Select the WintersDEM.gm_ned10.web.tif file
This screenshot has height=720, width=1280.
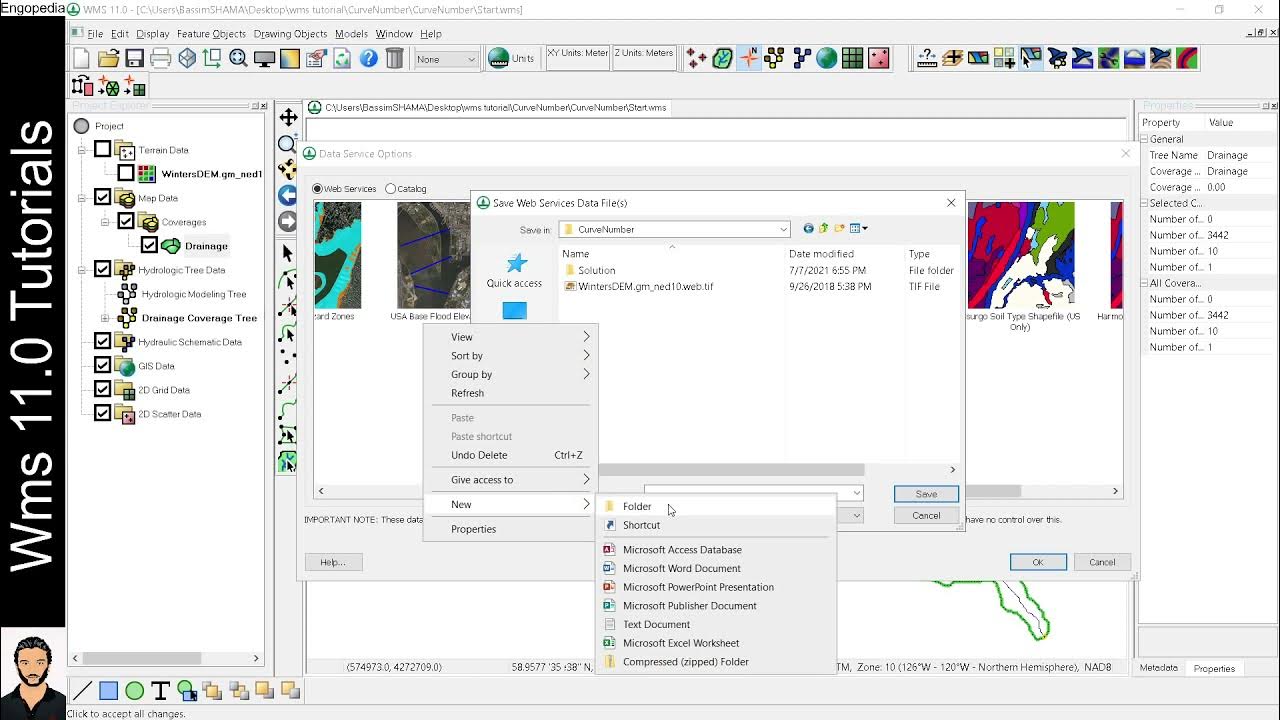click(x=639, y=286)
